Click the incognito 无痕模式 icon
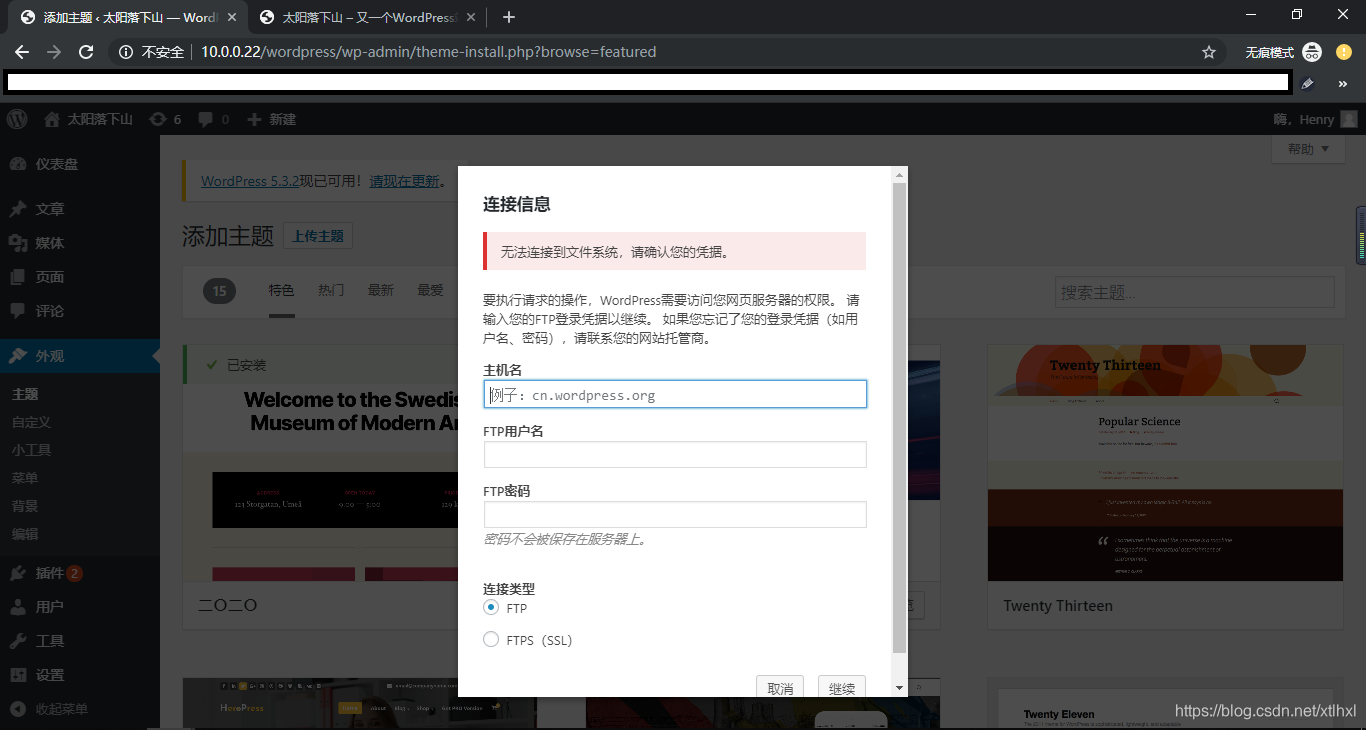 point(1312,52)
